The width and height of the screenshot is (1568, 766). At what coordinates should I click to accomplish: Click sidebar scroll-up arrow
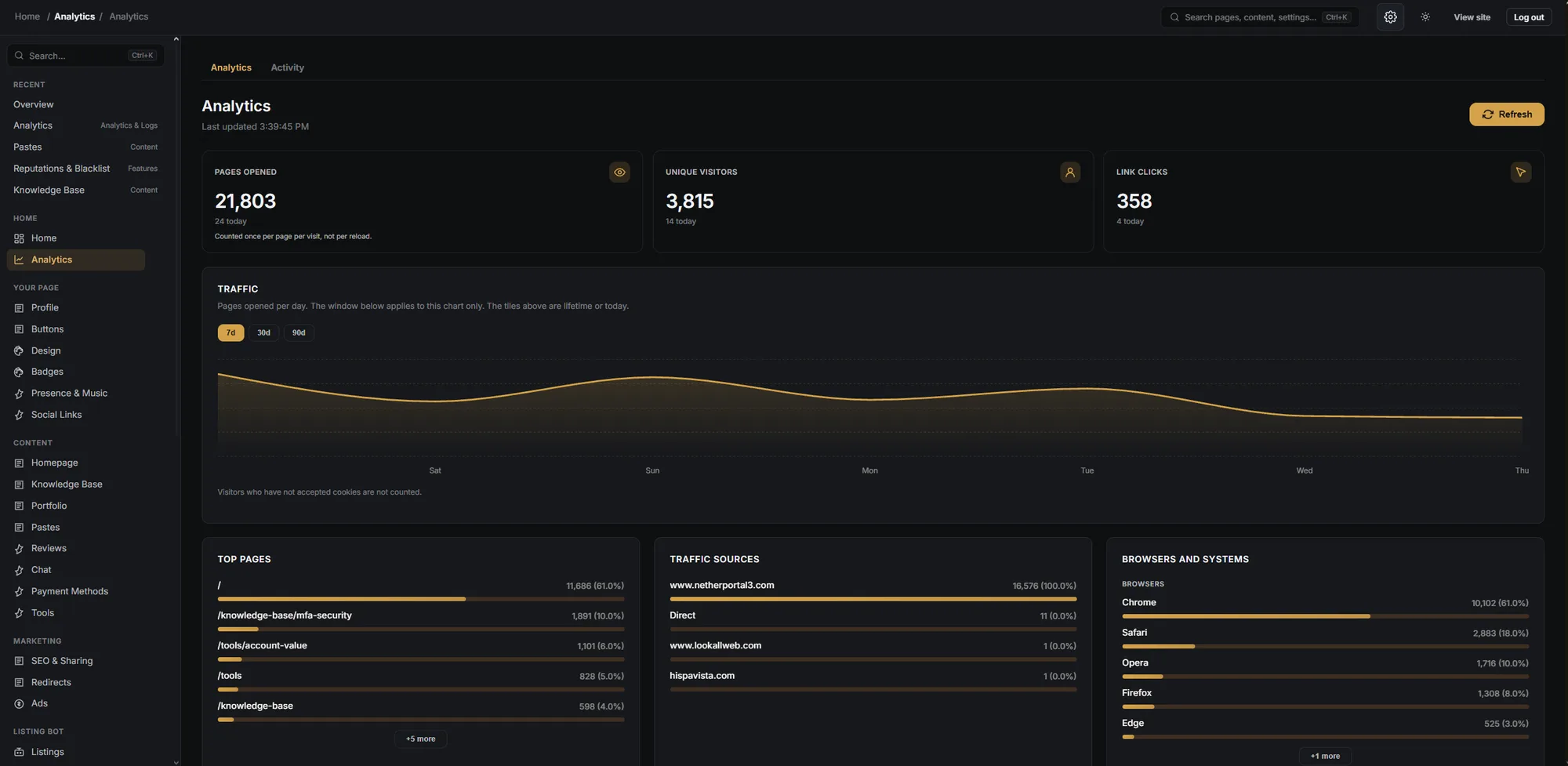click(x=176, y=39)
